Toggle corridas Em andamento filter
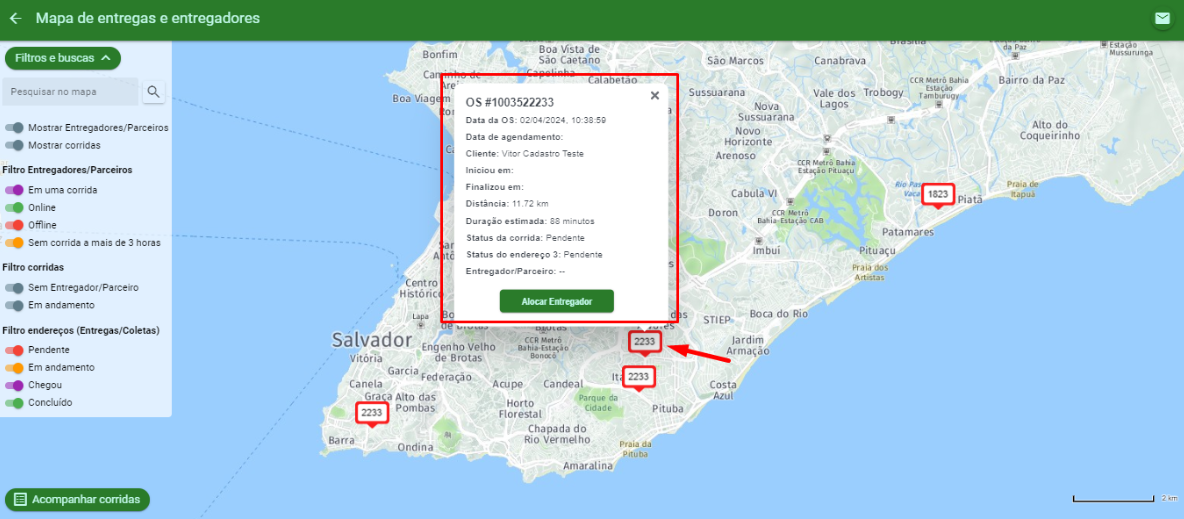1184x519 pixels. [14, 304]
